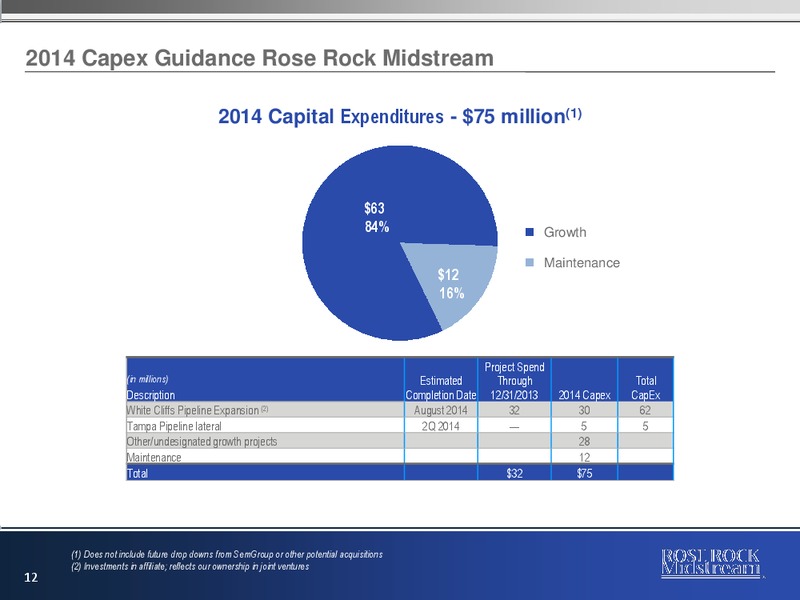Click footnote (2) about investments in affiliate
The height and width of the screenshot is (600, 800).
(x=190, y=566)
